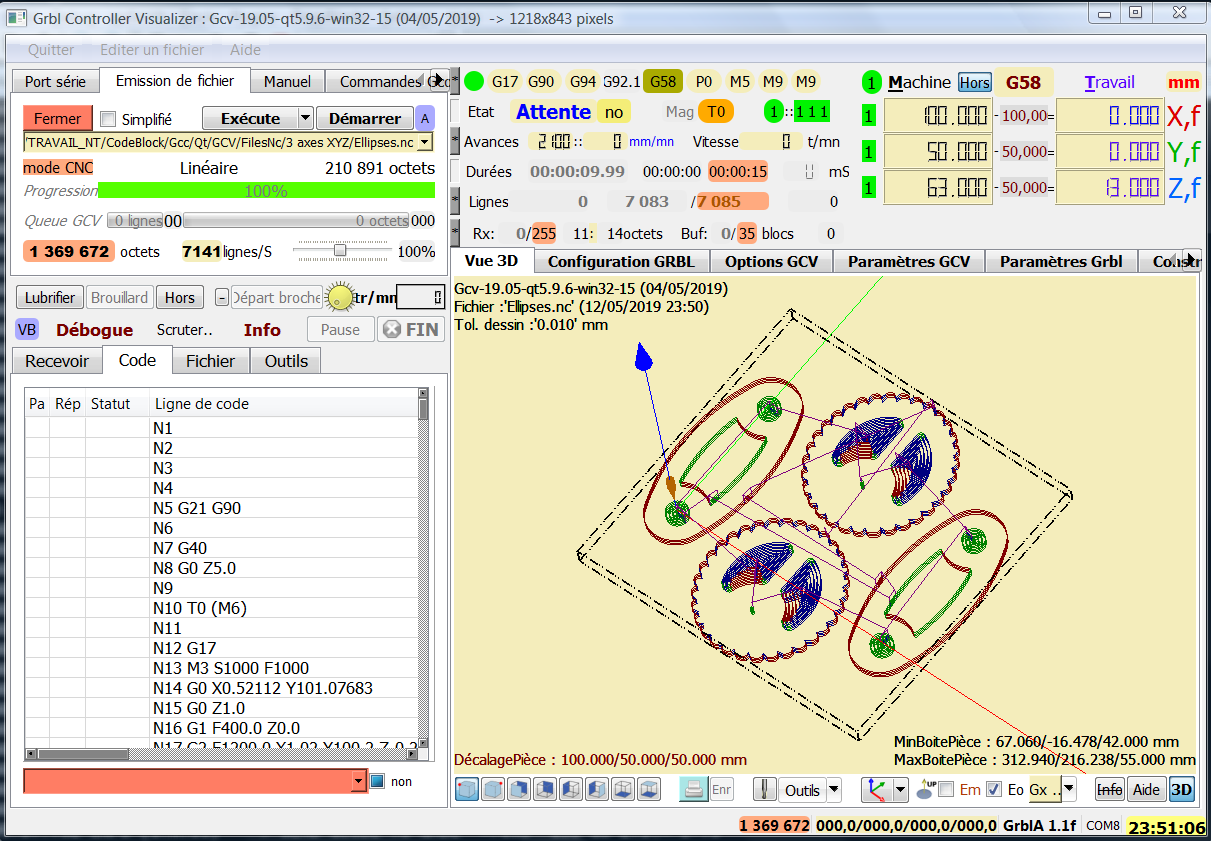
Task: Click the Démarrer button
Action: pos(365,118)
